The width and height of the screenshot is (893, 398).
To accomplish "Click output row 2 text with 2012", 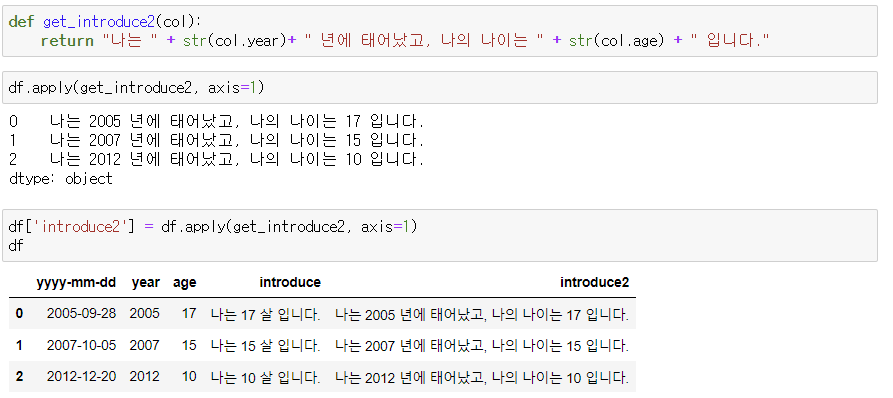I will (x=236, y=159).
